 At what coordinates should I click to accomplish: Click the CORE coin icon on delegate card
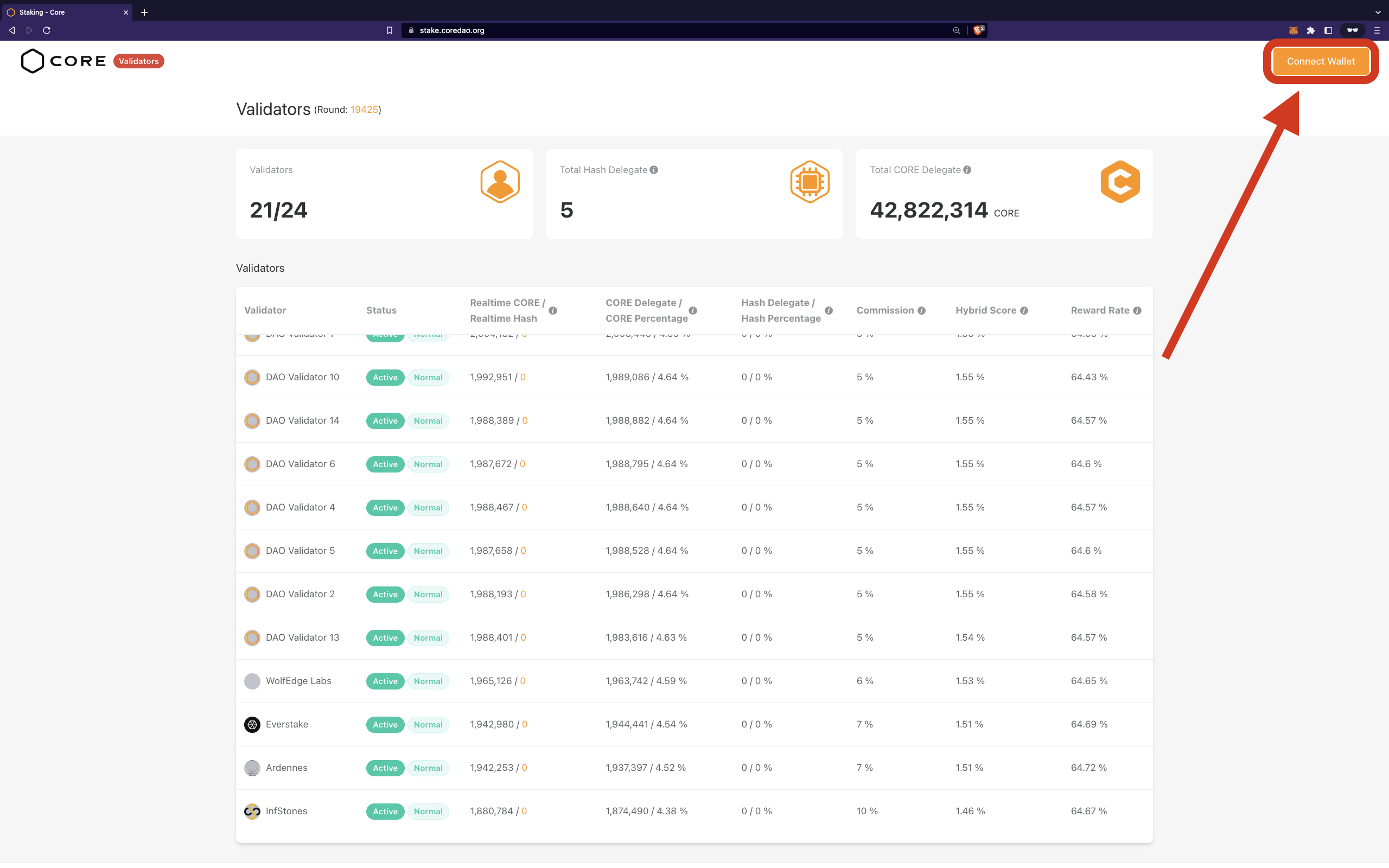(1120, 181)
